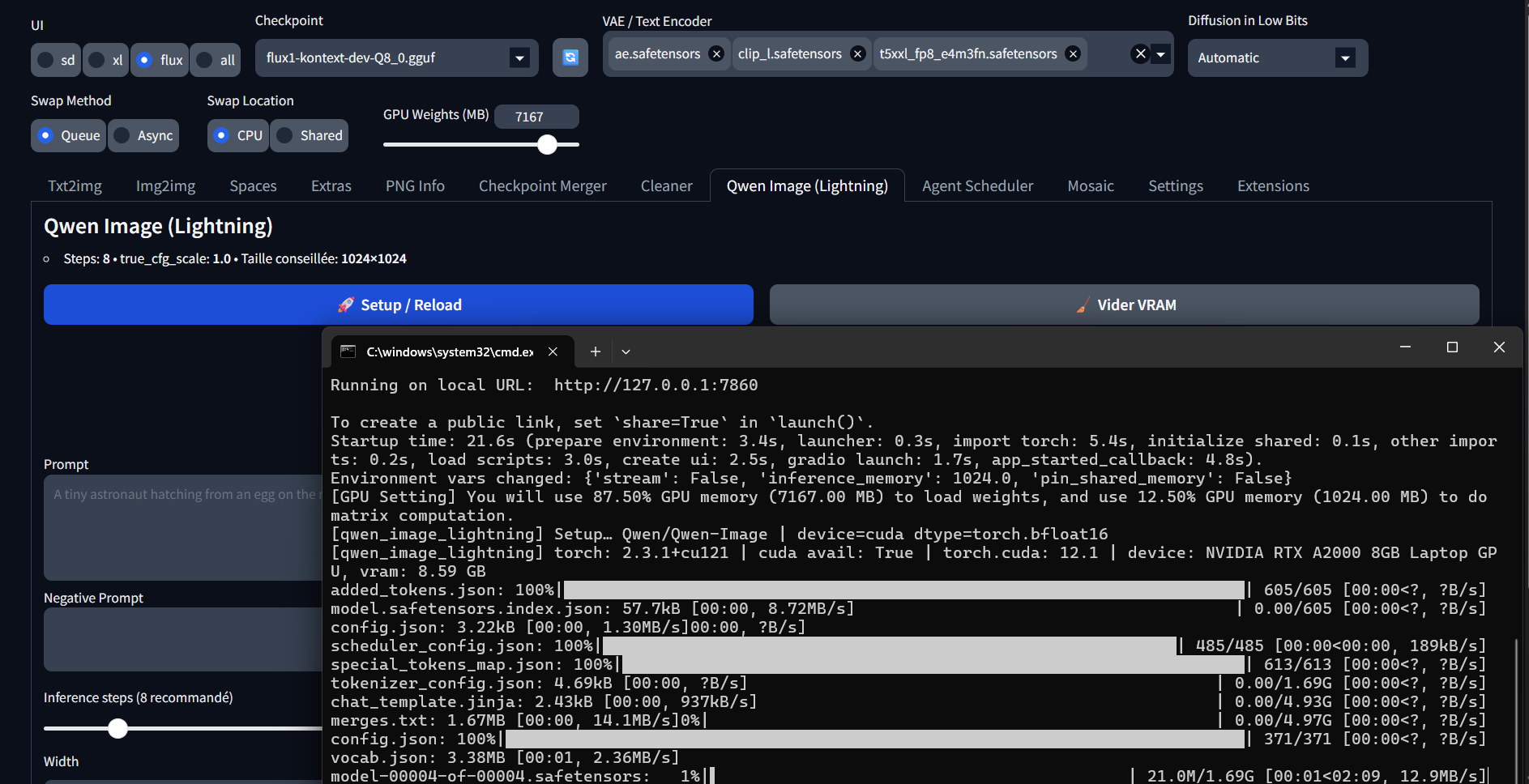Click the cmd.exe terminal tab icon

(348, 352)
